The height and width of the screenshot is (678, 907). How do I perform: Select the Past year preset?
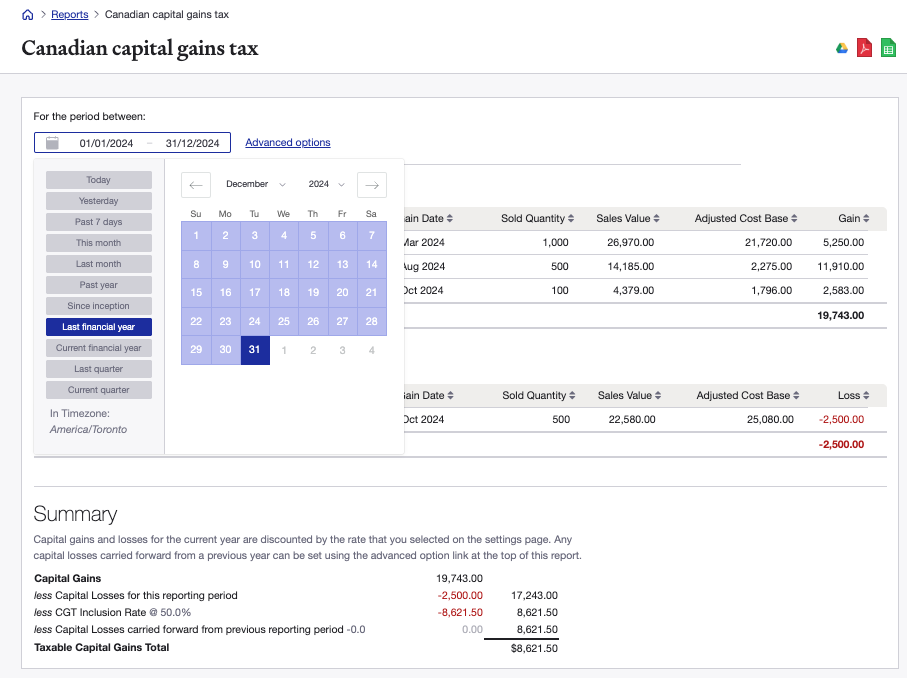click(99, 285)
